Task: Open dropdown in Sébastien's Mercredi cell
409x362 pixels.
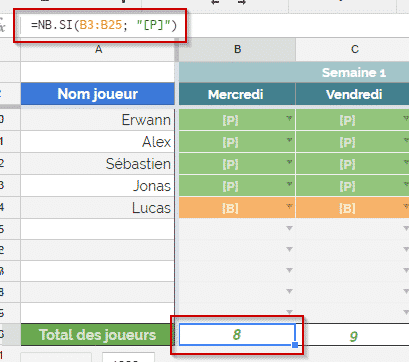Action: (x=289, y=162)
